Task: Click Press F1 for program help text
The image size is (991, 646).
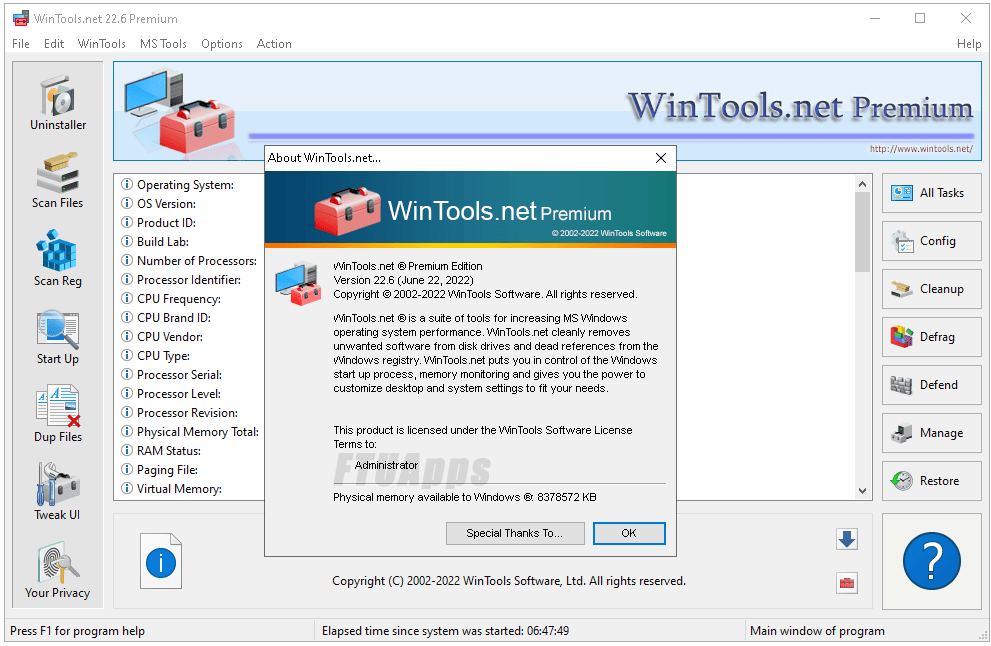Action: point(78,631)
